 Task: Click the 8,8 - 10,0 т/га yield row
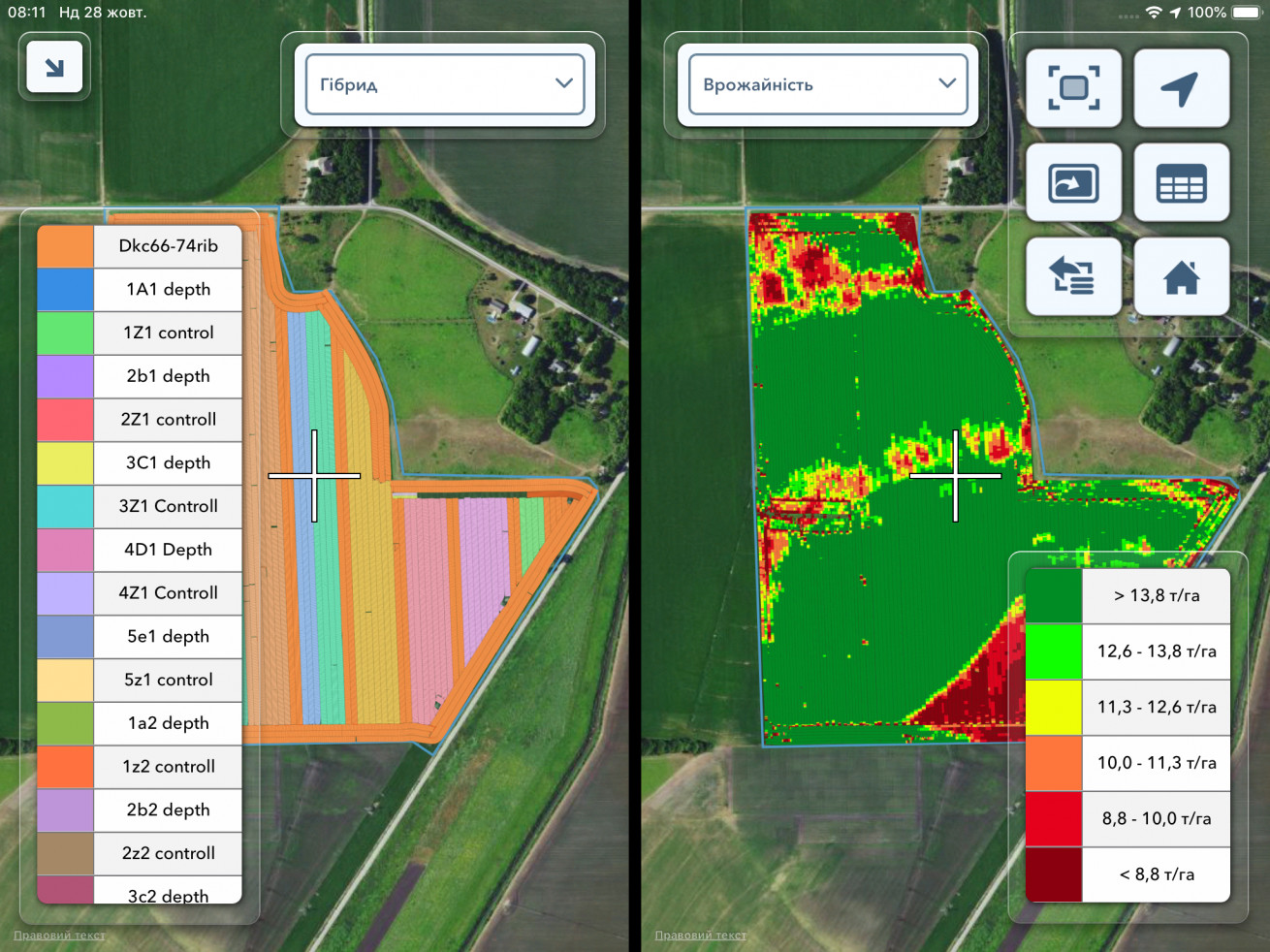(1127, 818)
